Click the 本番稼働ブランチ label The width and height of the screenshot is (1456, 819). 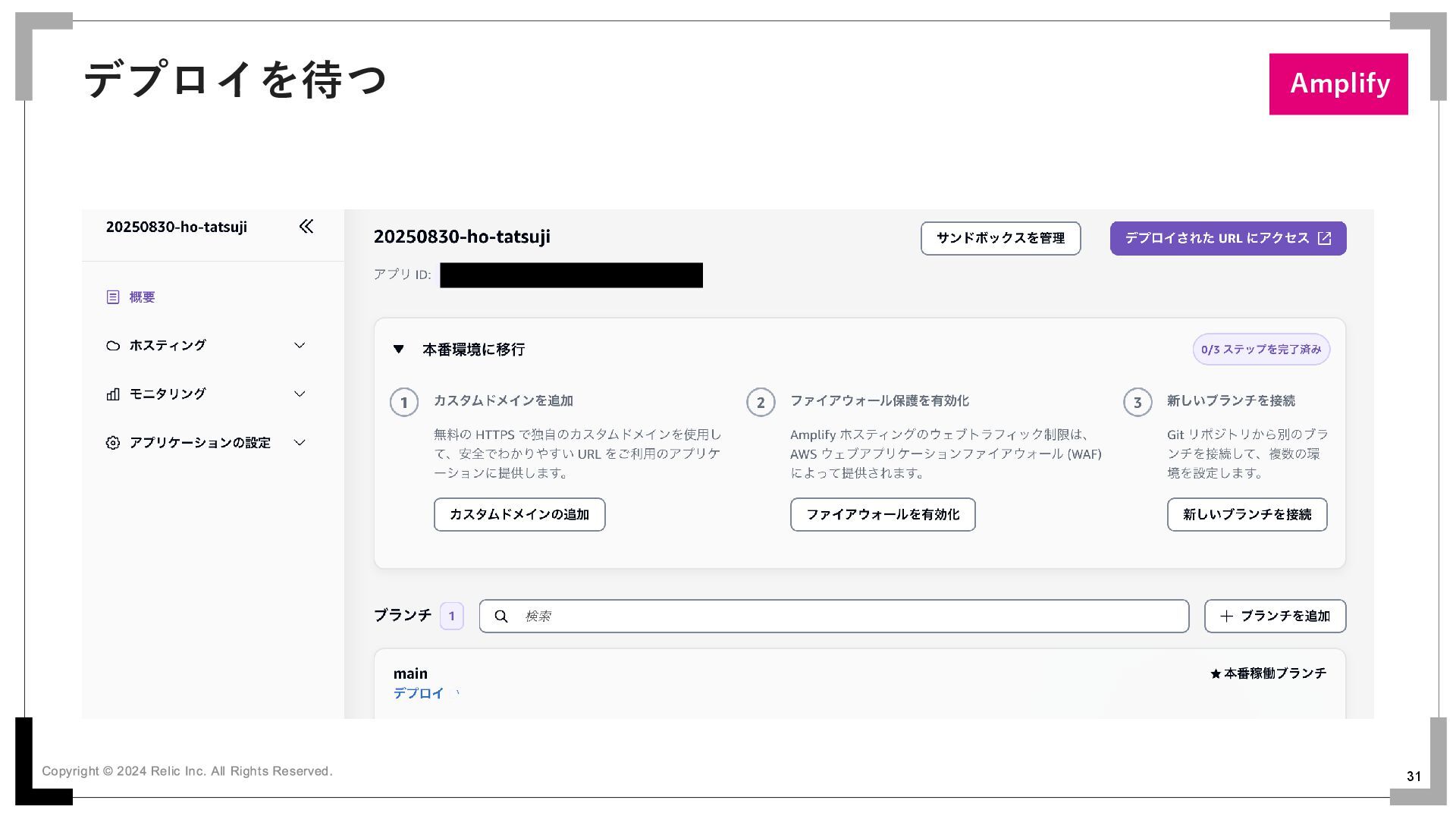[x=1275, y=673]
